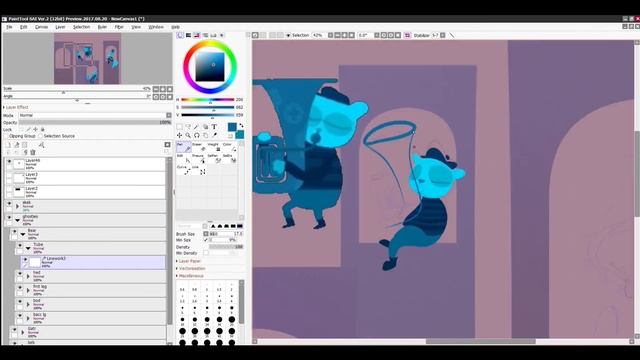
Task: Toggle the Selection visibility checkbox in toolbar
Action: (288, 36)
